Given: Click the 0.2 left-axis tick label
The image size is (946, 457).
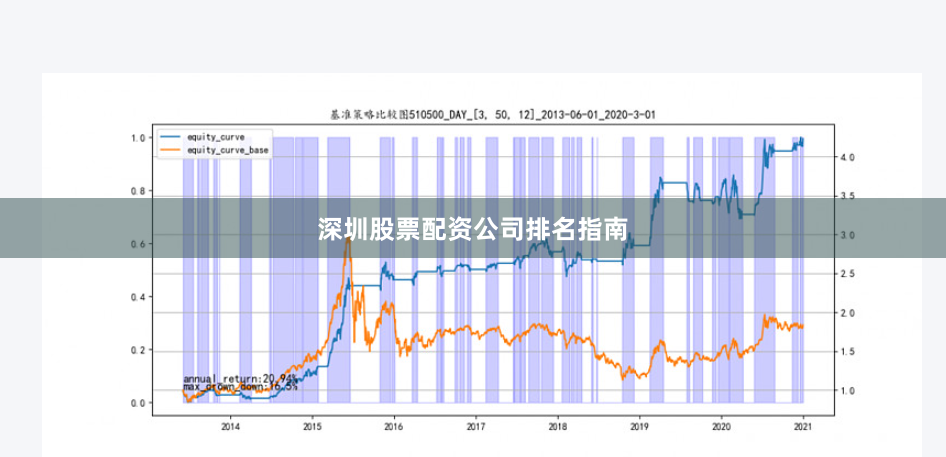Looking at the screenshot, I should (139, 350).
